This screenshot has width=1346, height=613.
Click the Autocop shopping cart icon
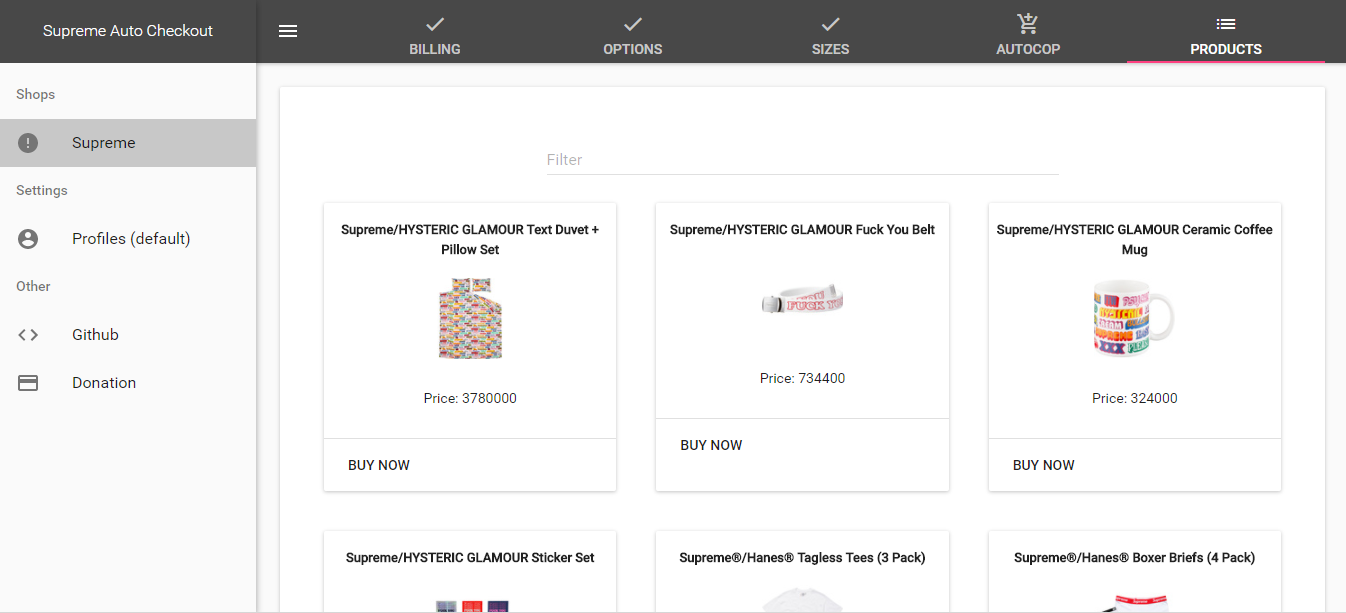coord(1028,23)
